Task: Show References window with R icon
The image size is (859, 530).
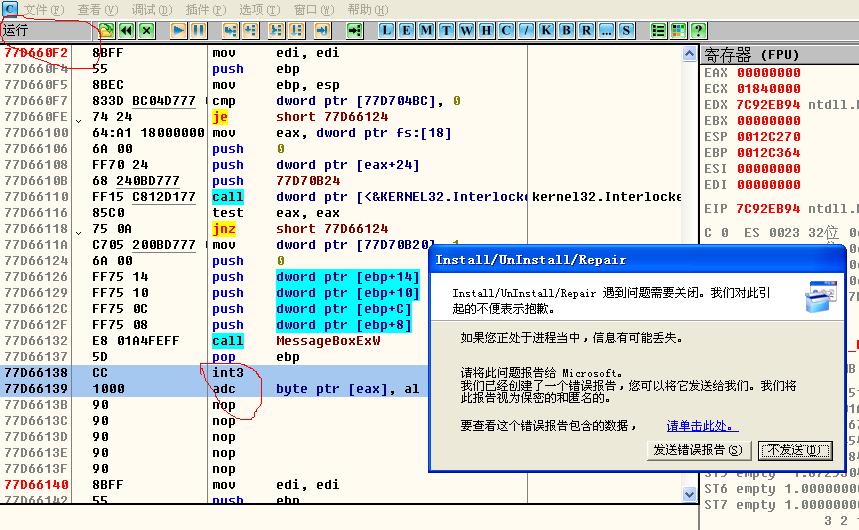Action: 586,30
